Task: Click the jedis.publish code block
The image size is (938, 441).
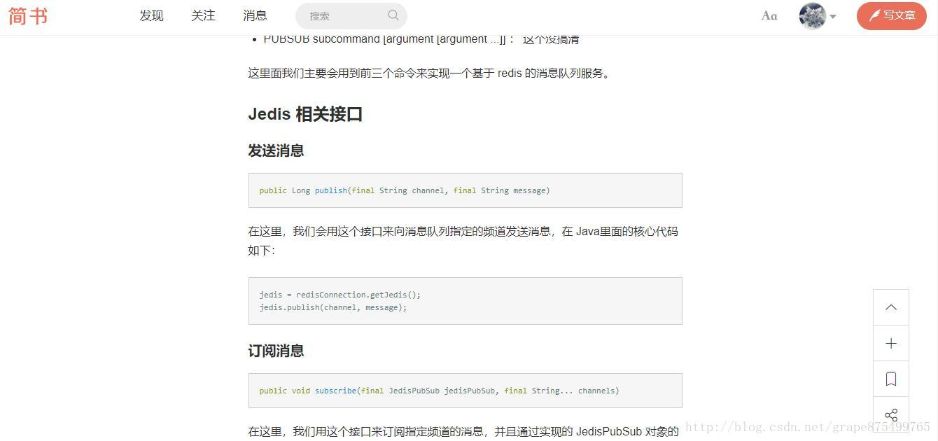Action: [x=465, y=301]
